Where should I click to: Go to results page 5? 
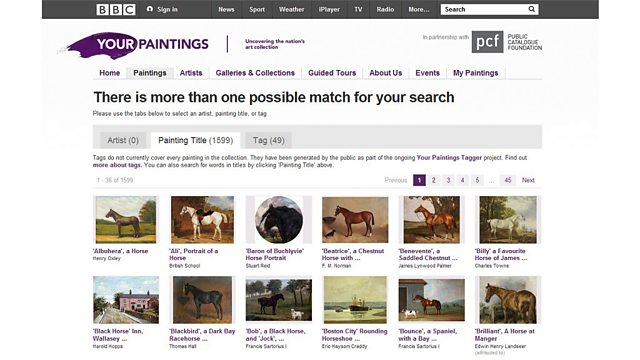point(477,180)
